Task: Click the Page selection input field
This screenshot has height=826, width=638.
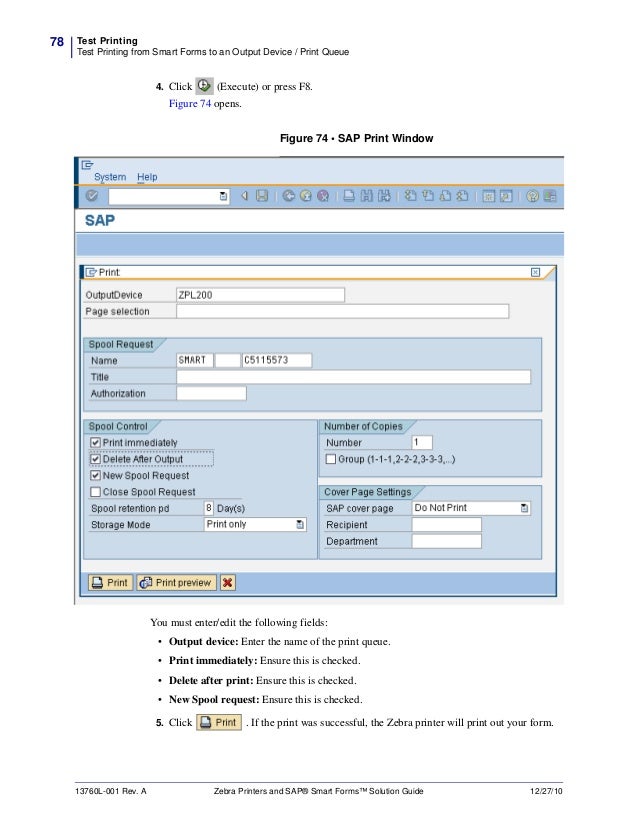Action: point(342,311)
